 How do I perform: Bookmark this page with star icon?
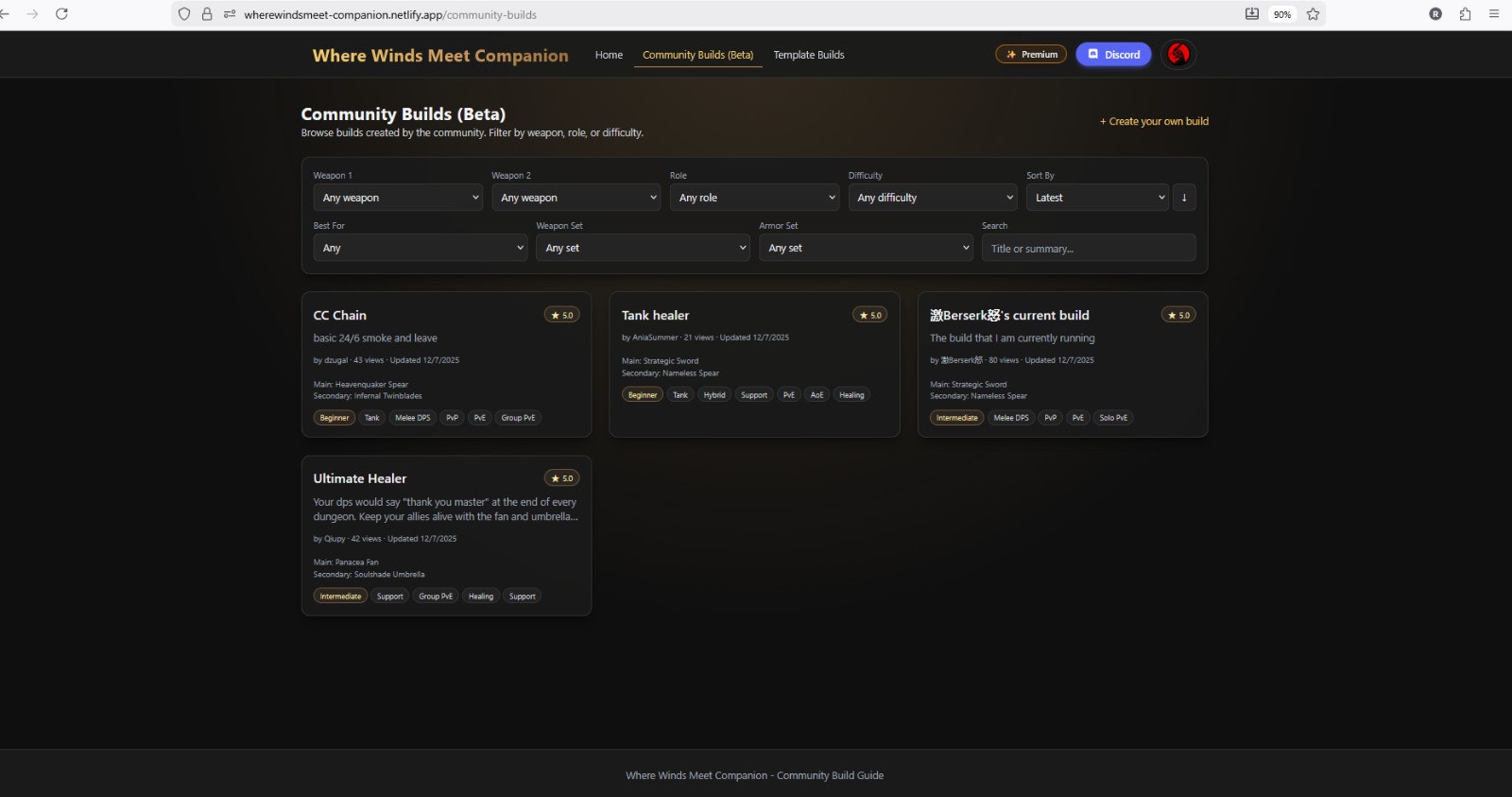[x=1313, y=14]
